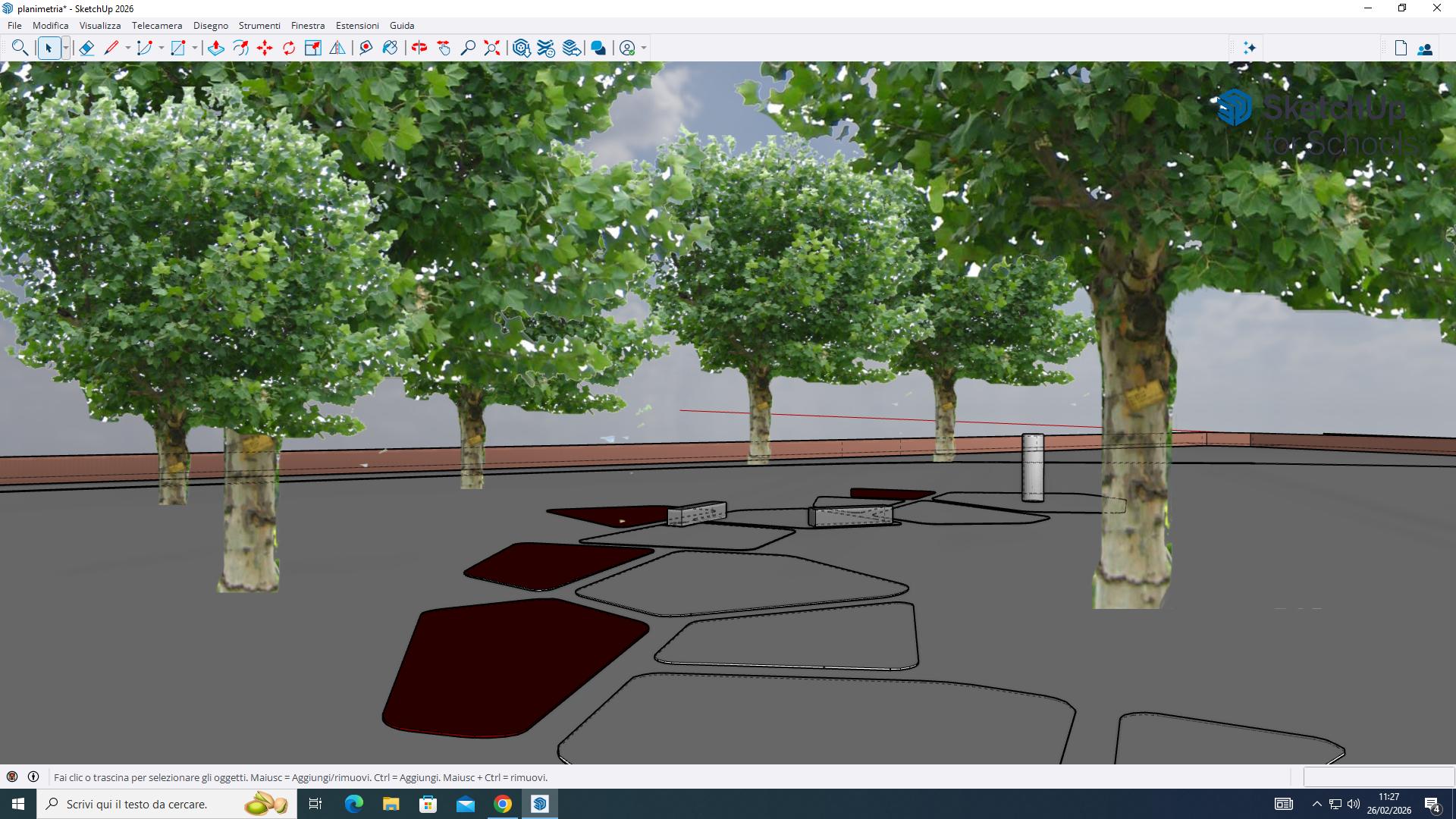Image resolution: width=1456 pixels, height=819 pixels.
Task: Select the Move tool
Action: pos(265,48)
